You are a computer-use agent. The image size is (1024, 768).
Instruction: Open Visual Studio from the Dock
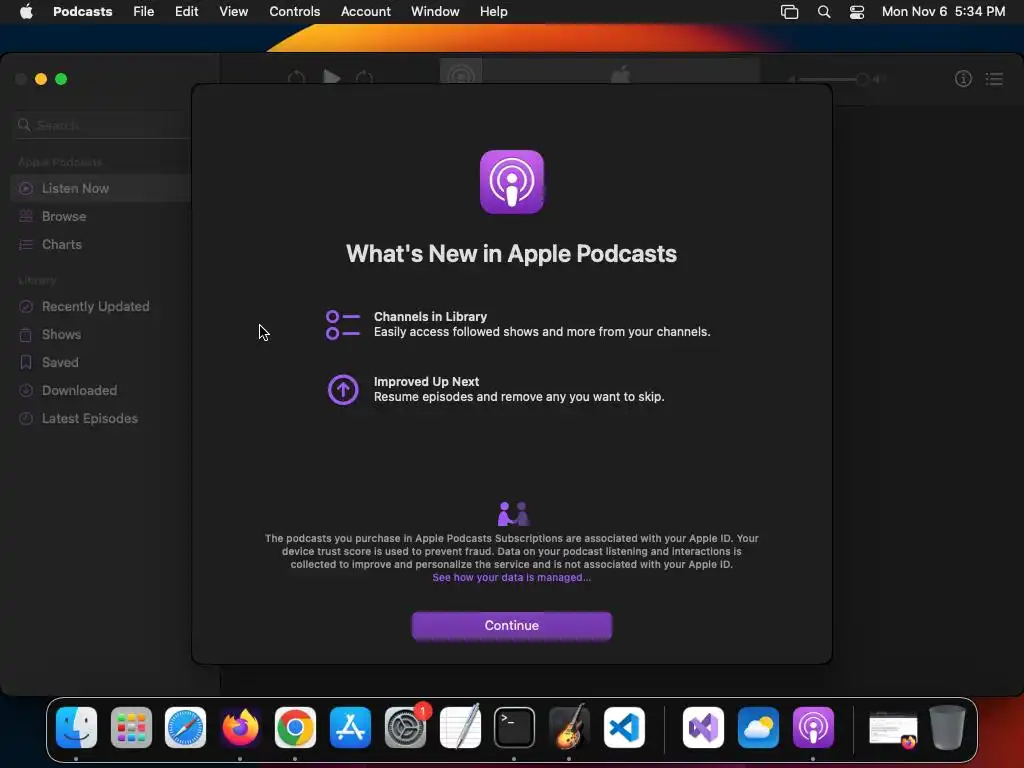click(x=703, y=728)
